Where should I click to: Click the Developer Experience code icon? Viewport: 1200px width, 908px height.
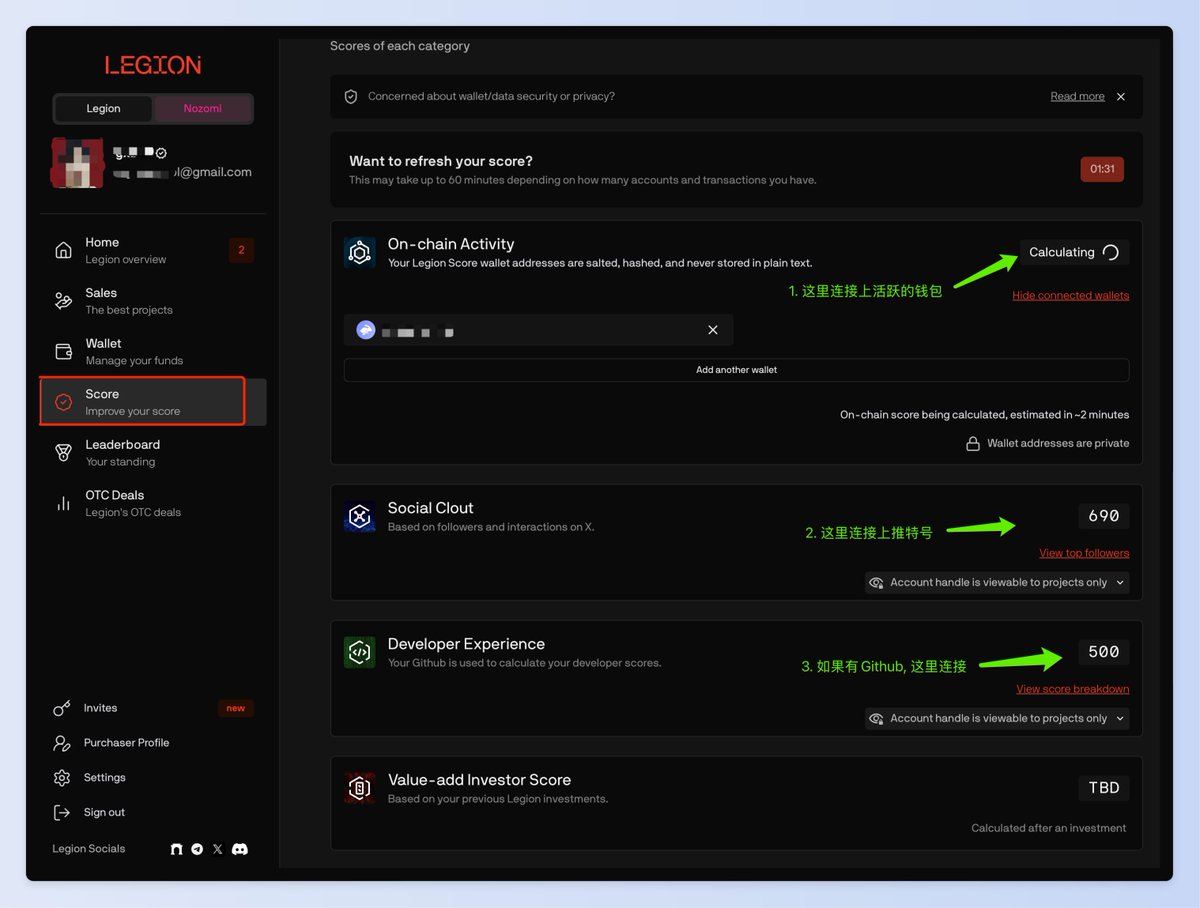360,652
